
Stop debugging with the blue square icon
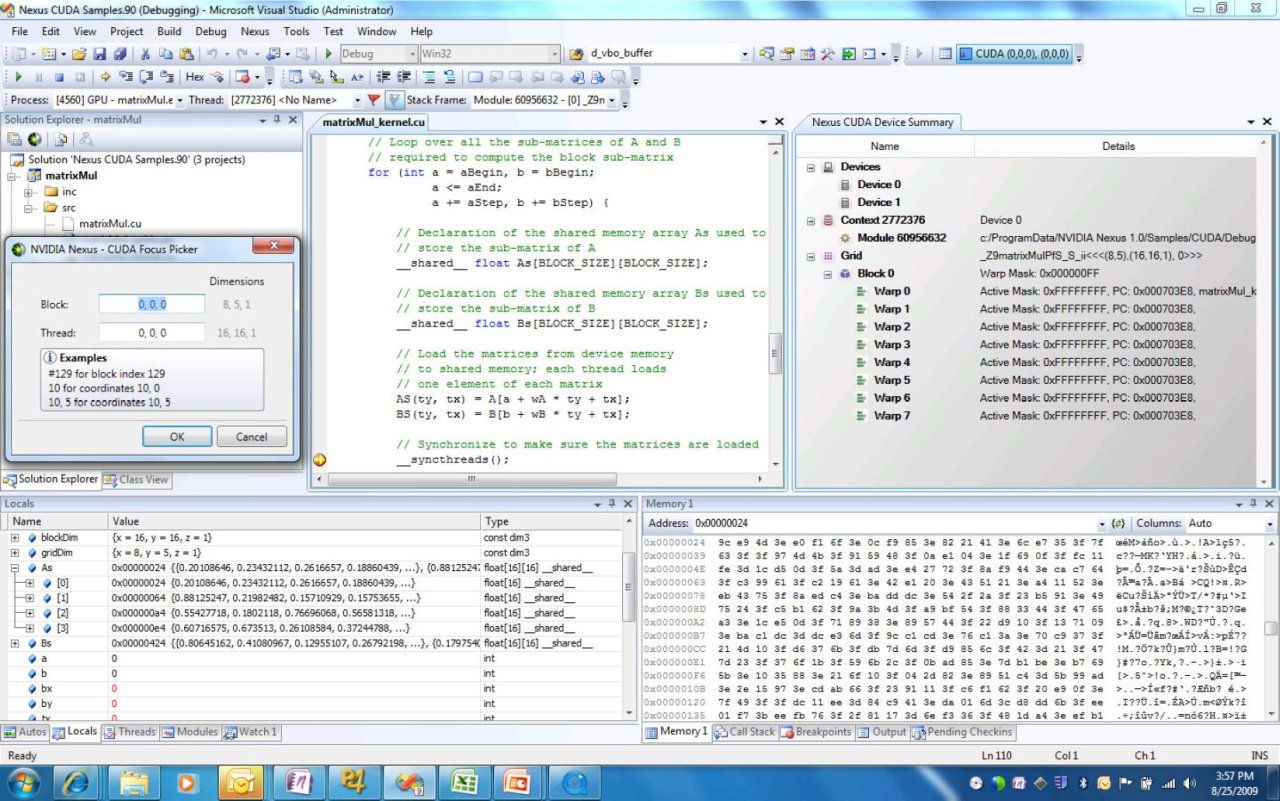(x=59, y=77)
